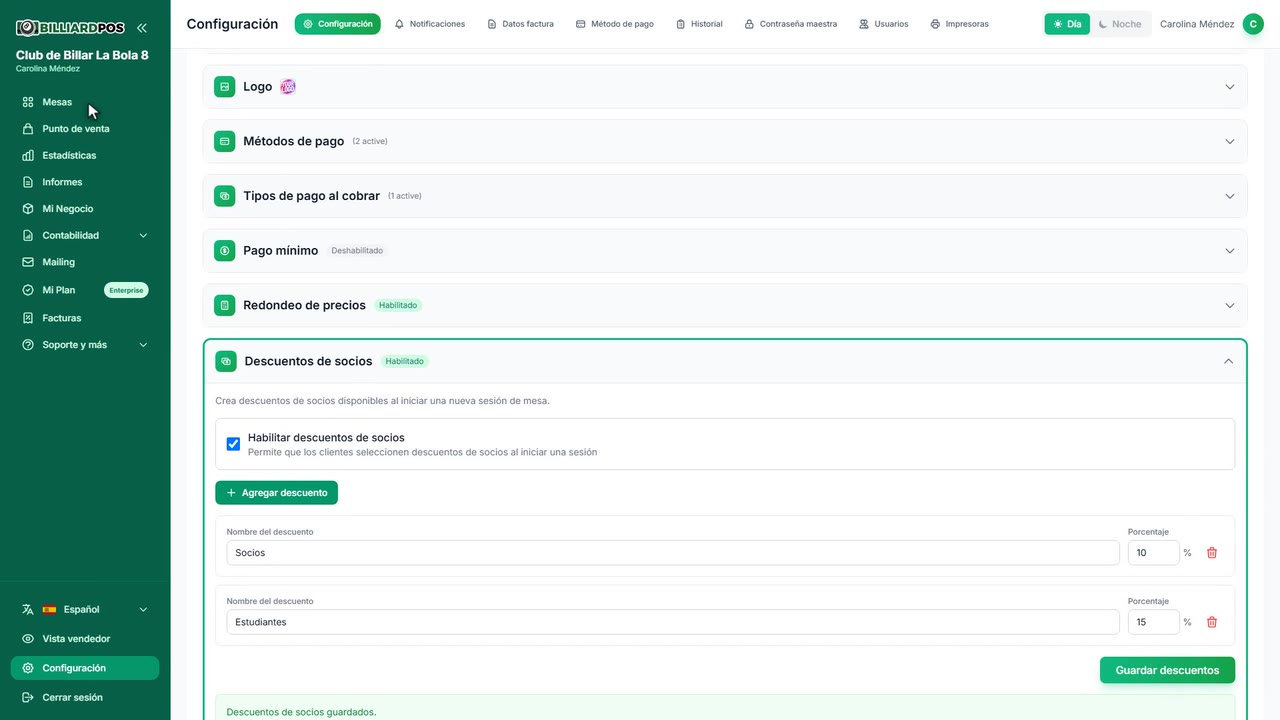Uncheck Habilitar descuentos de socios checkbox

pos(233,444)
